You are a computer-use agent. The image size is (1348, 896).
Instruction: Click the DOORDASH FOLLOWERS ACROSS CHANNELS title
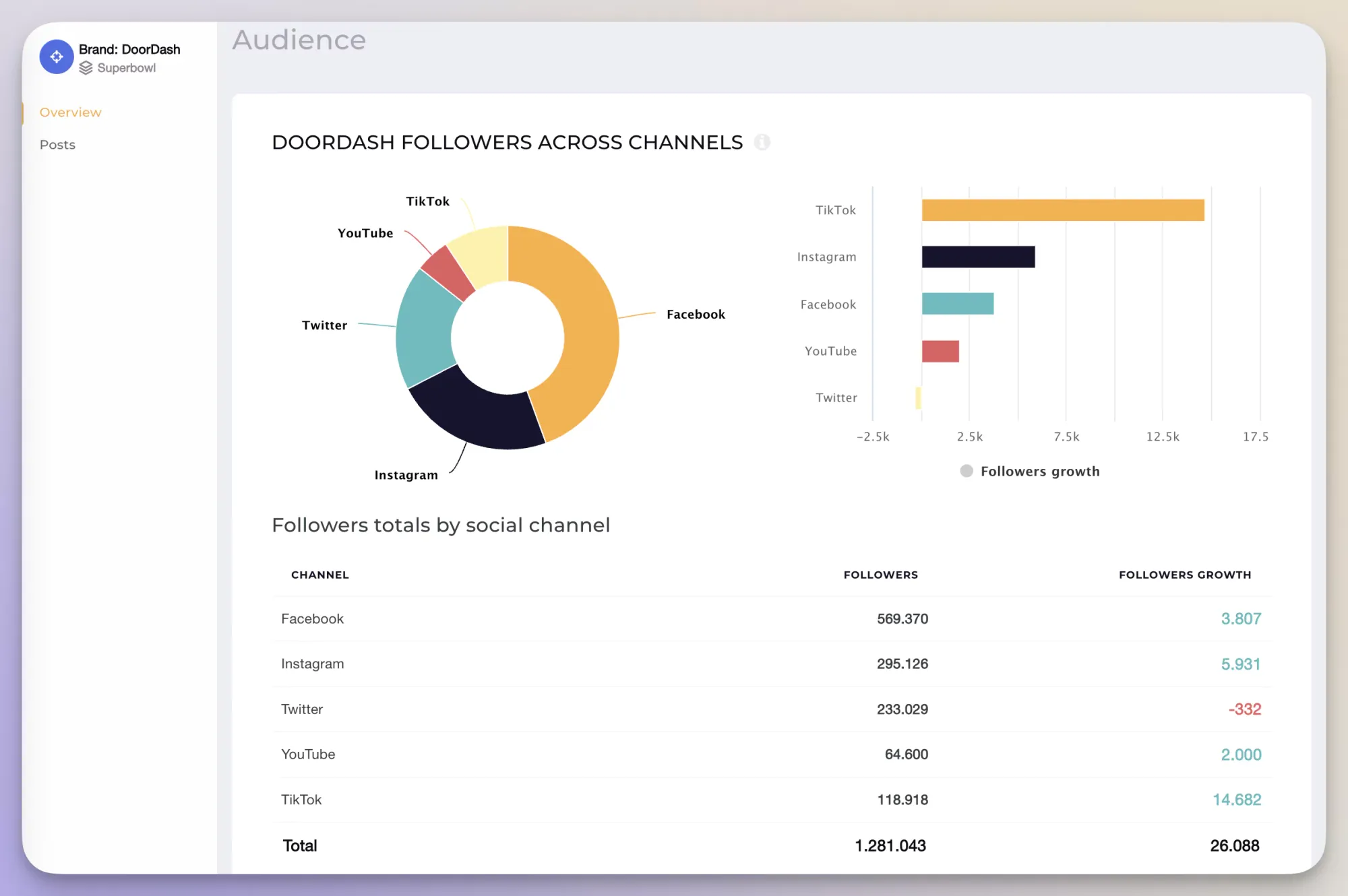tap(508, 142)
